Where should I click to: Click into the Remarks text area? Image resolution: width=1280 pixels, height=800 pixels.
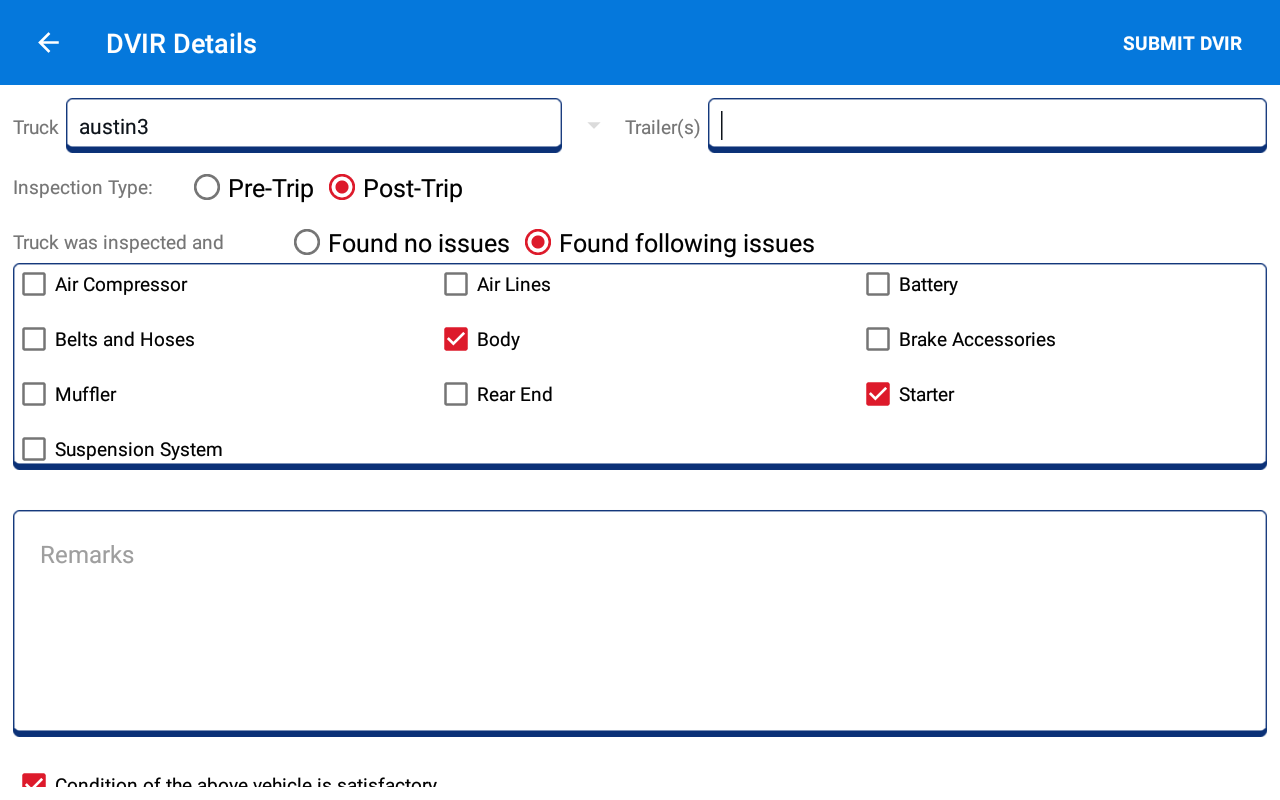pyautogui.click(x=640, y=622)
